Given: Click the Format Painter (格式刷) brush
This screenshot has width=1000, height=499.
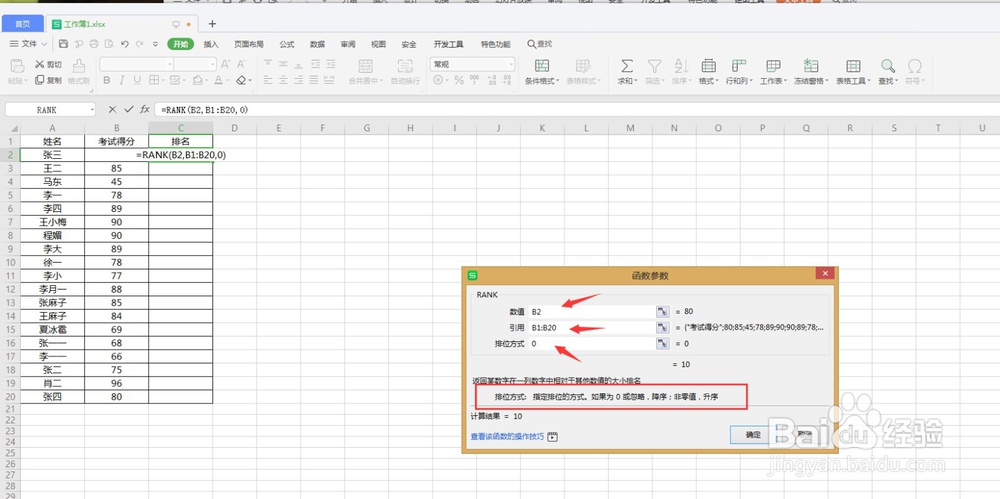Looking at the screenshot, I should pyautogui.click(x=79, y=65).
